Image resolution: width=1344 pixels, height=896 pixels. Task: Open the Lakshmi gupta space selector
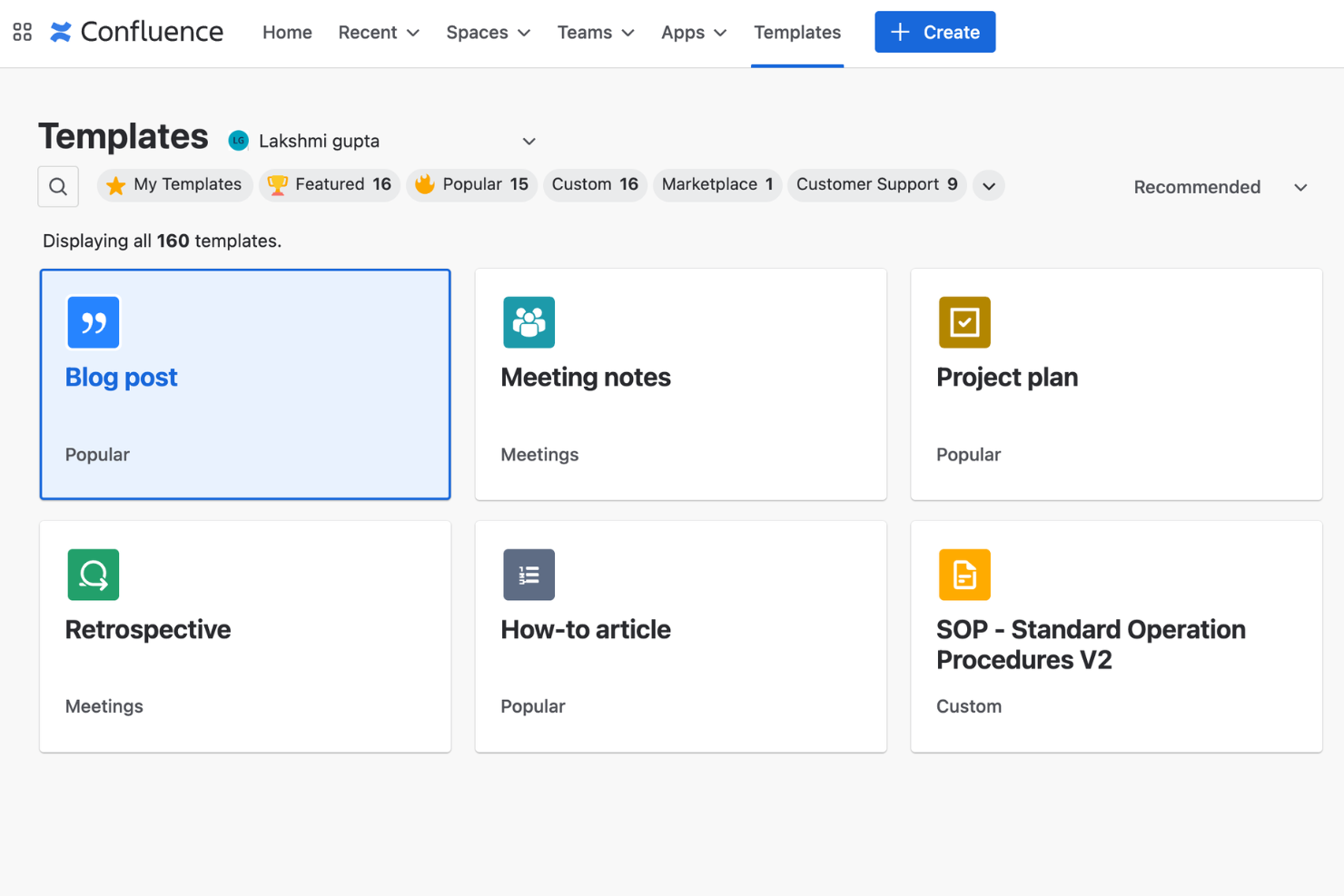[x=382, y=141]
